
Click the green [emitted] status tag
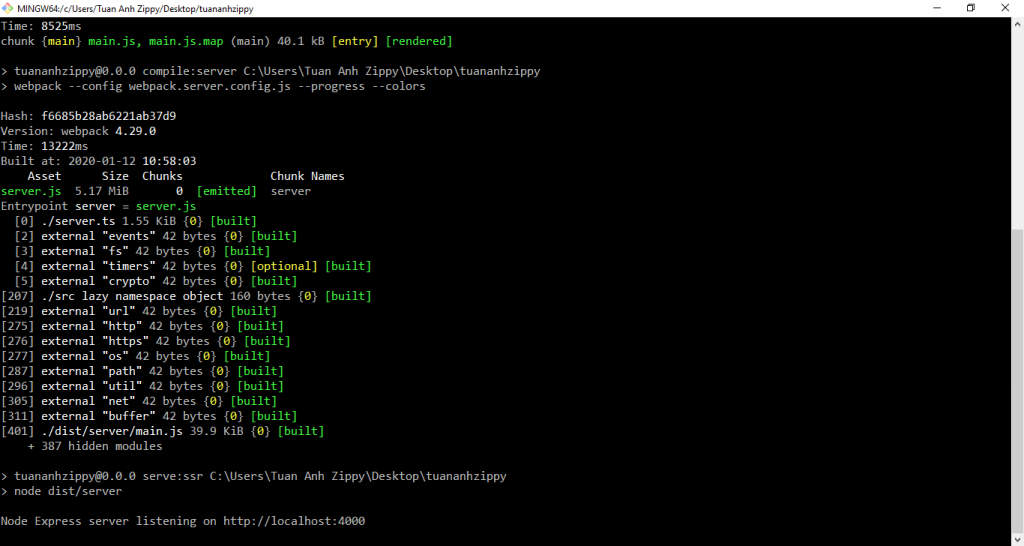pos(226,191)
